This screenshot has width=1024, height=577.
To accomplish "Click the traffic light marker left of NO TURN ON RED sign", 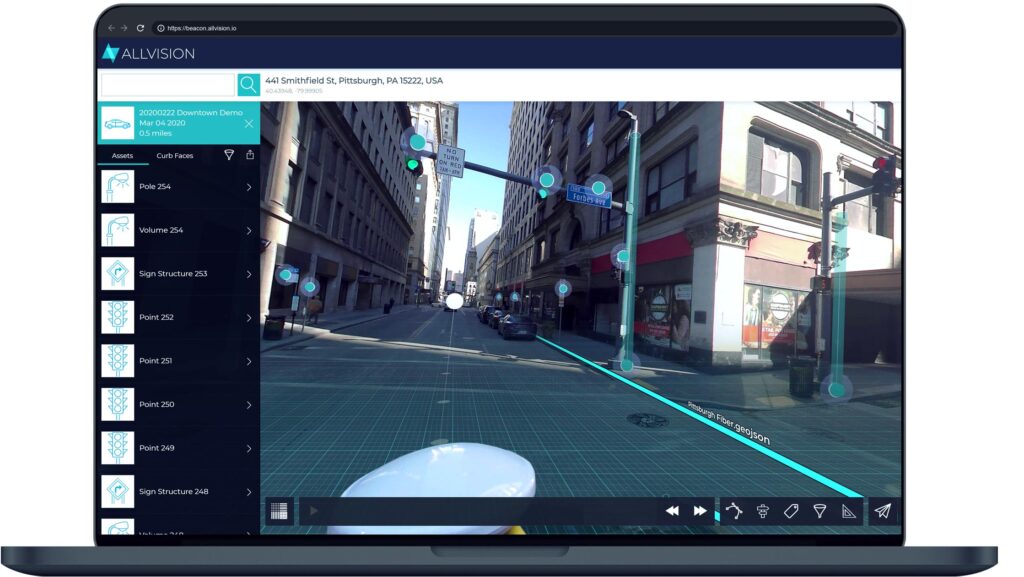I will (x=417, y=142).
